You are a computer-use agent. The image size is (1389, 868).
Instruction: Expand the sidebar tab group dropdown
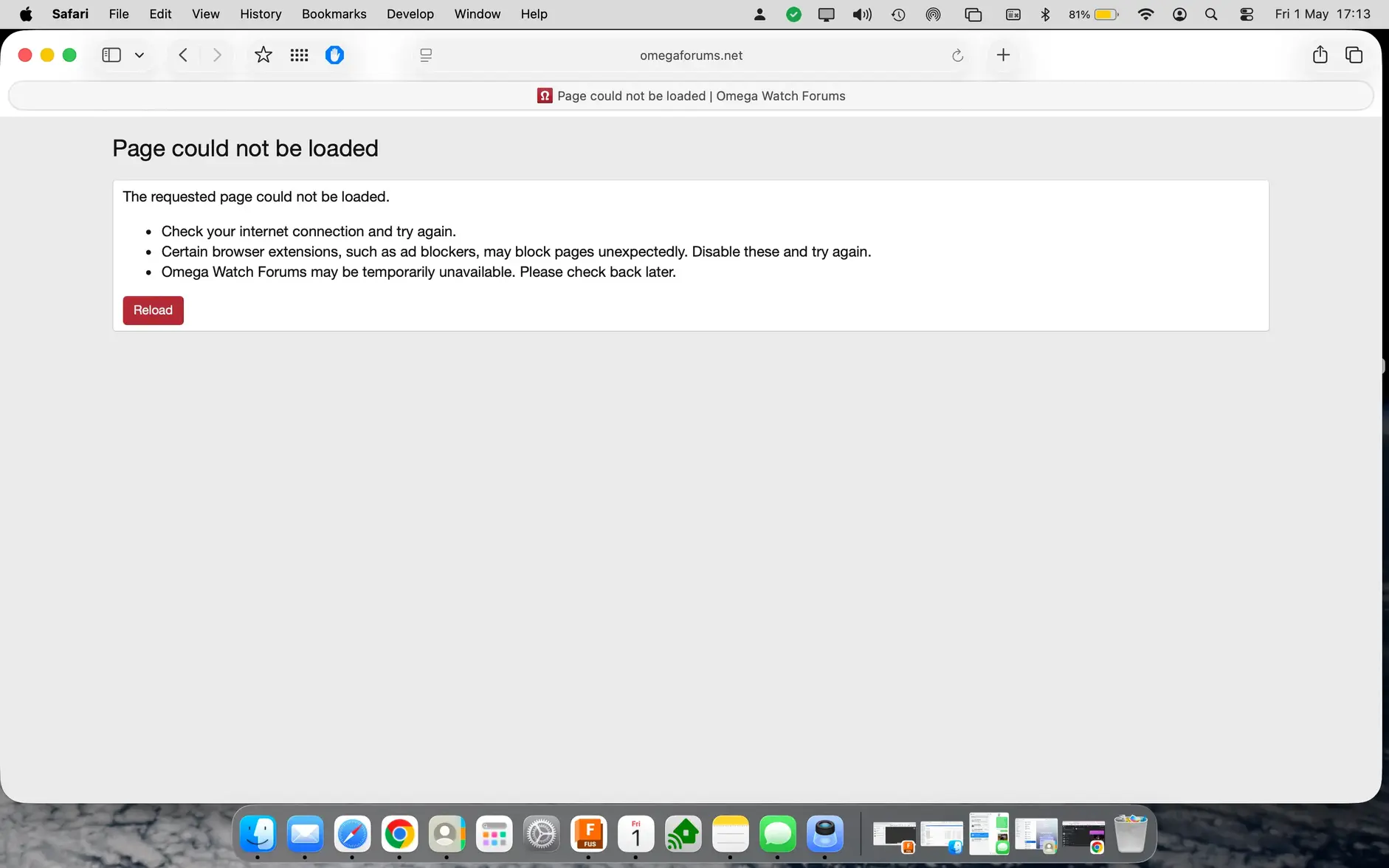(139, 55)
